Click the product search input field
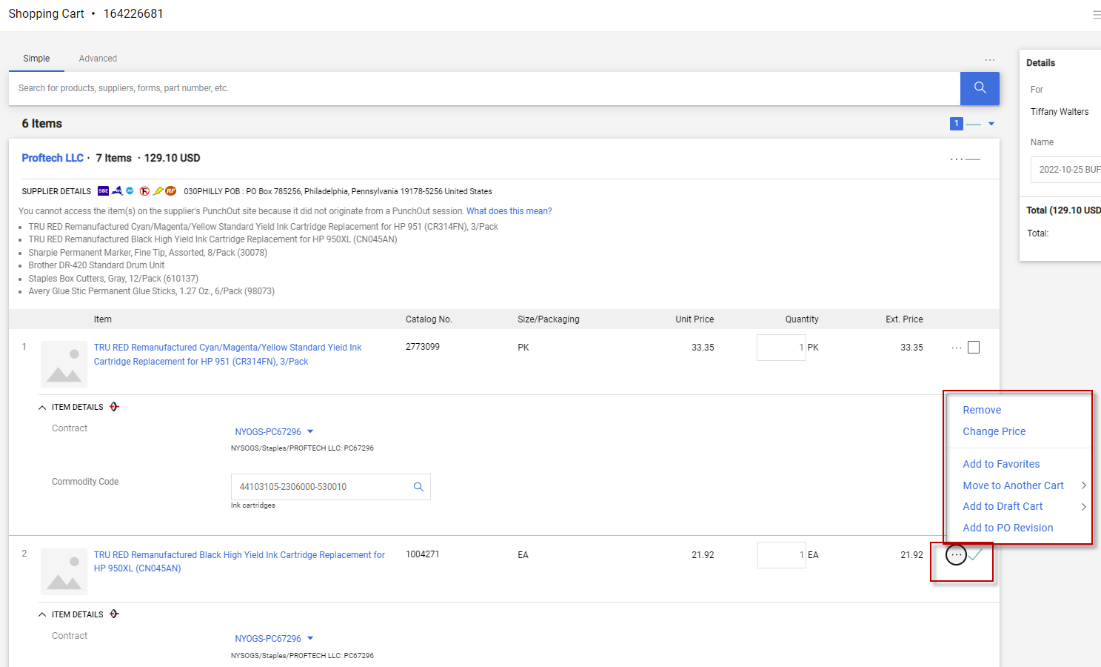1101x667 pixels. pos(484,88)
